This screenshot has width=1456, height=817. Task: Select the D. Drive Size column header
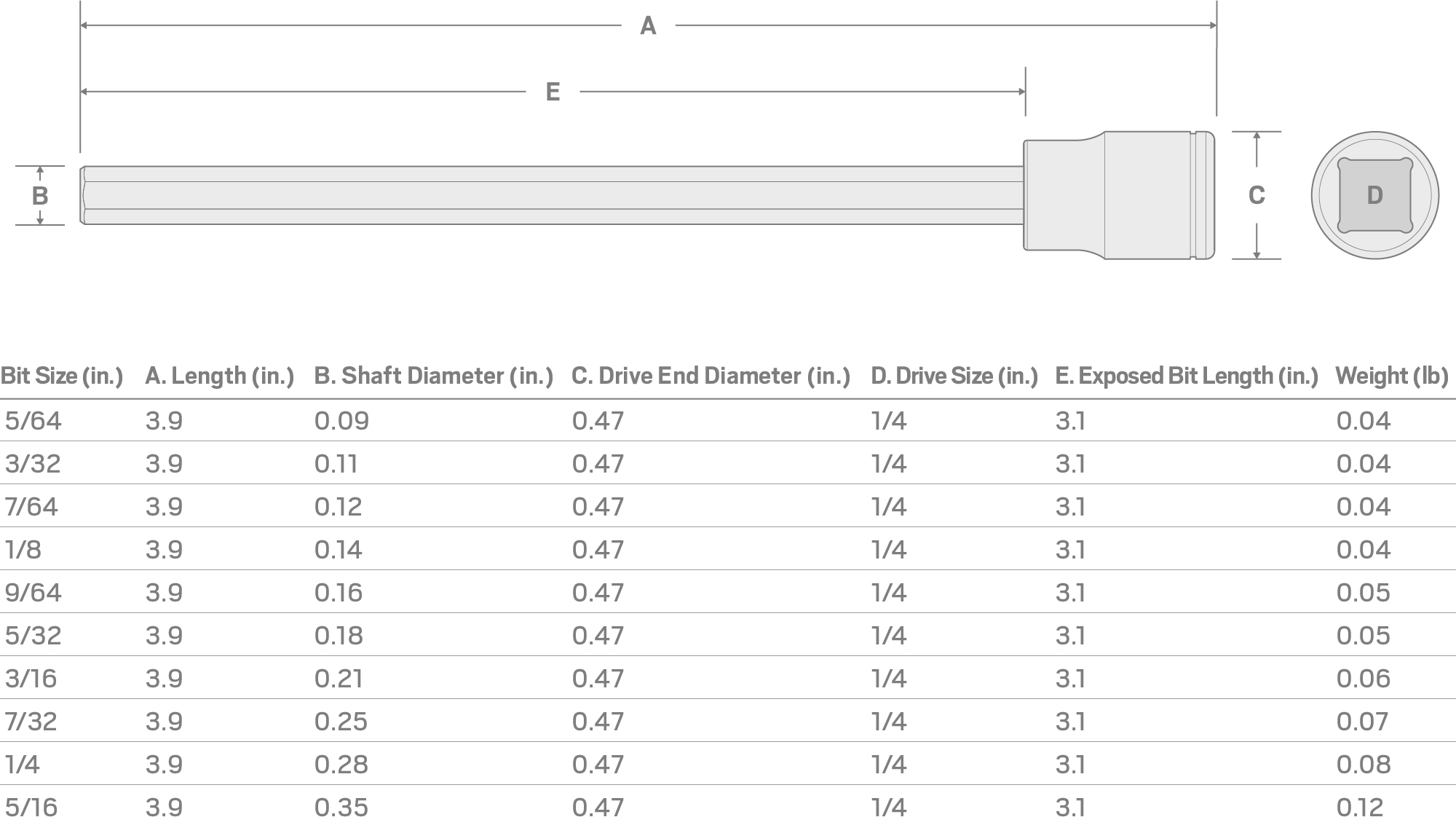coord(954,376)
